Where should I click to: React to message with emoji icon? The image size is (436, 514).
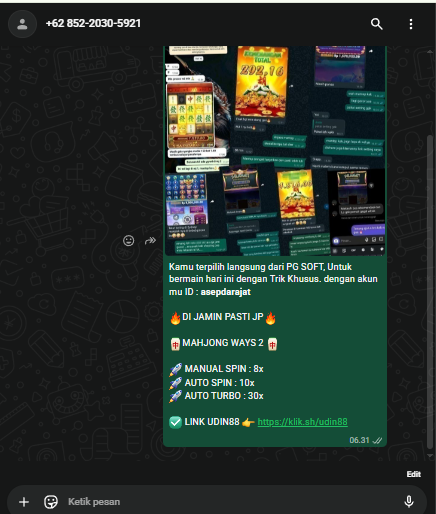point(129,240)
